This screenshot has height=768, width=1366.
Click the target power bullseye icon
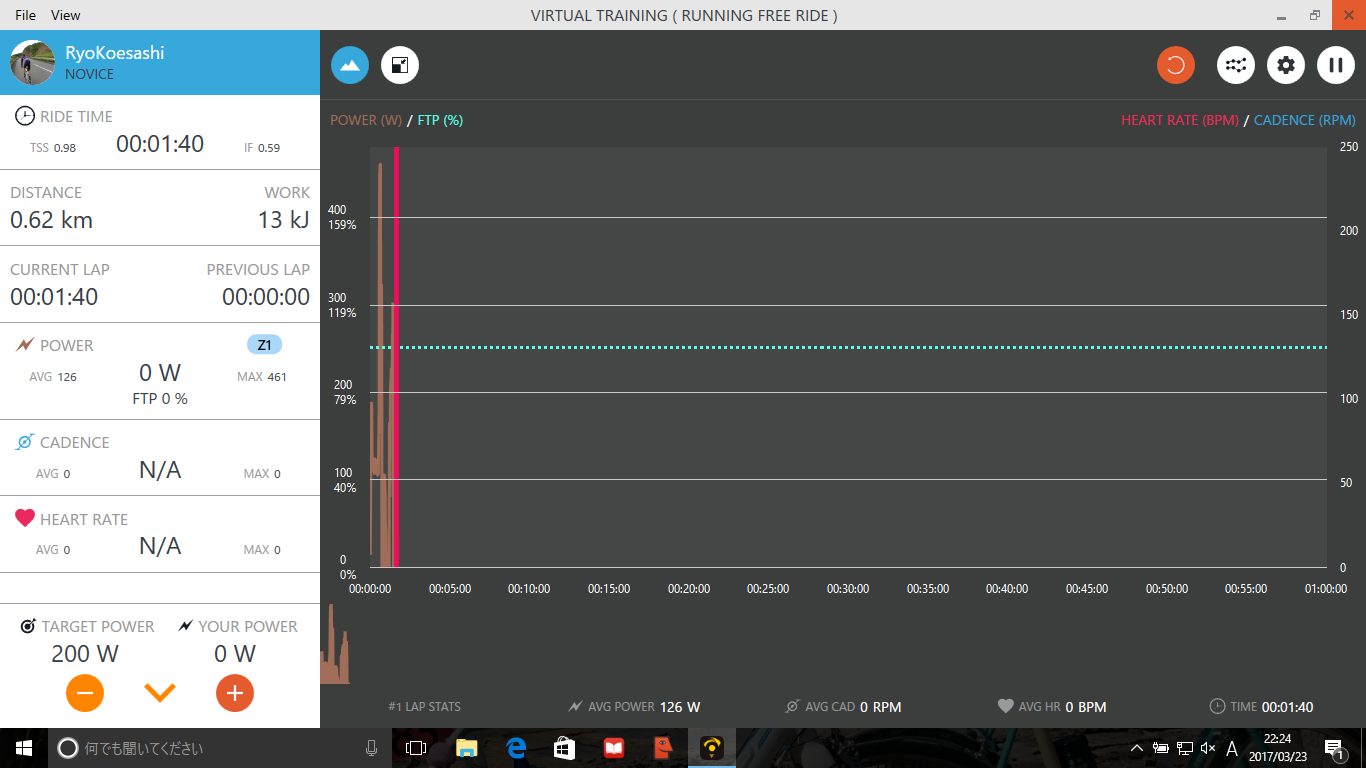coord(28,626)
